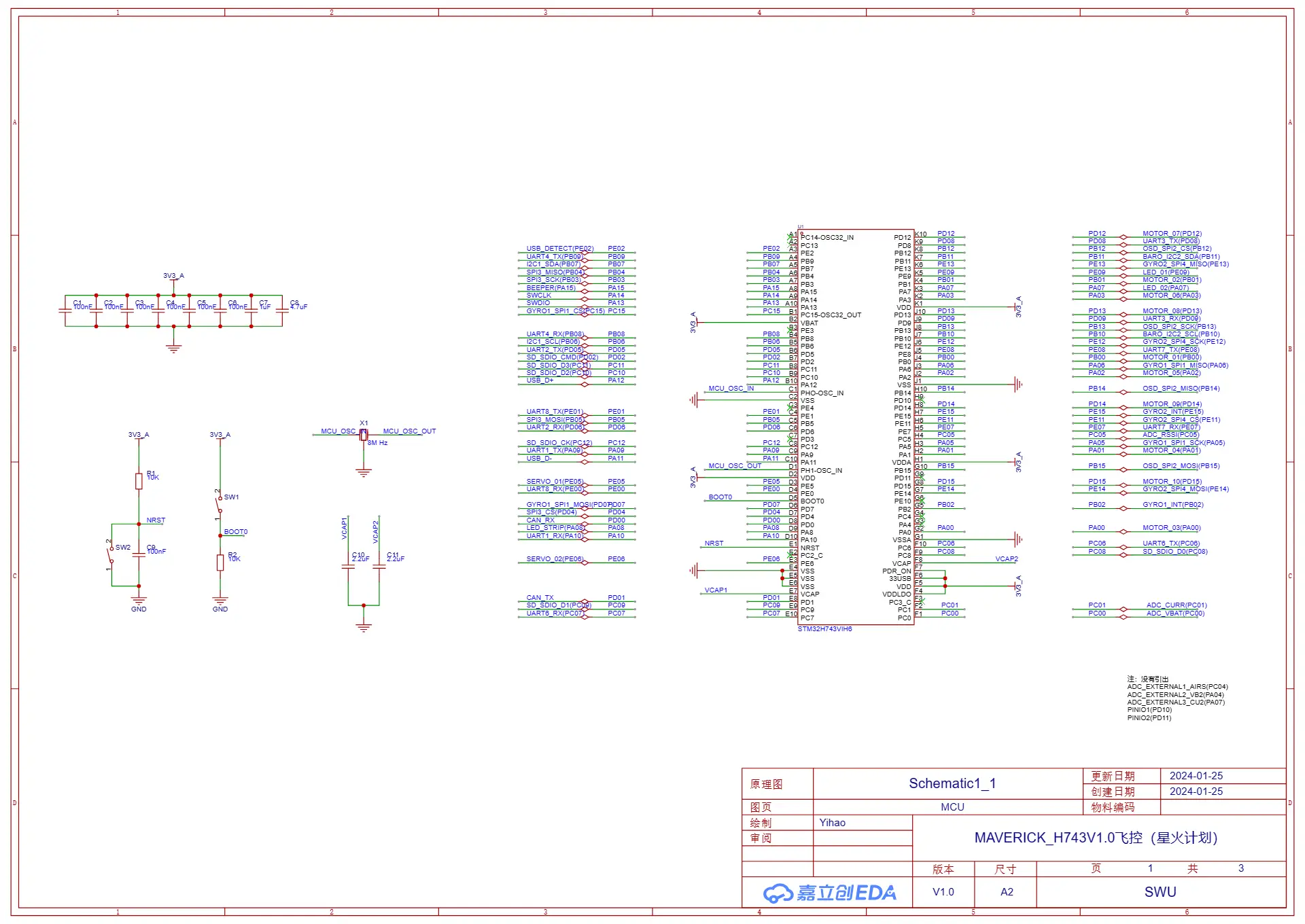Select the BEEPER(PA15) net label
1305x924 pixels.
(551, 288)
